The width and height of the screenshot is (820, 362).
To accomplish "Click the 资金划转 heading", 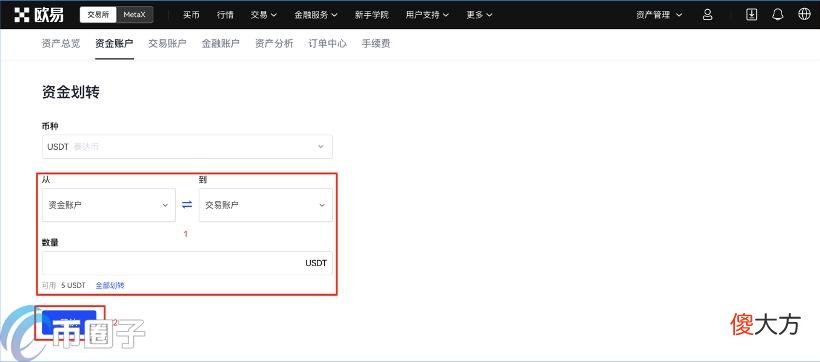I will [71, 93].
